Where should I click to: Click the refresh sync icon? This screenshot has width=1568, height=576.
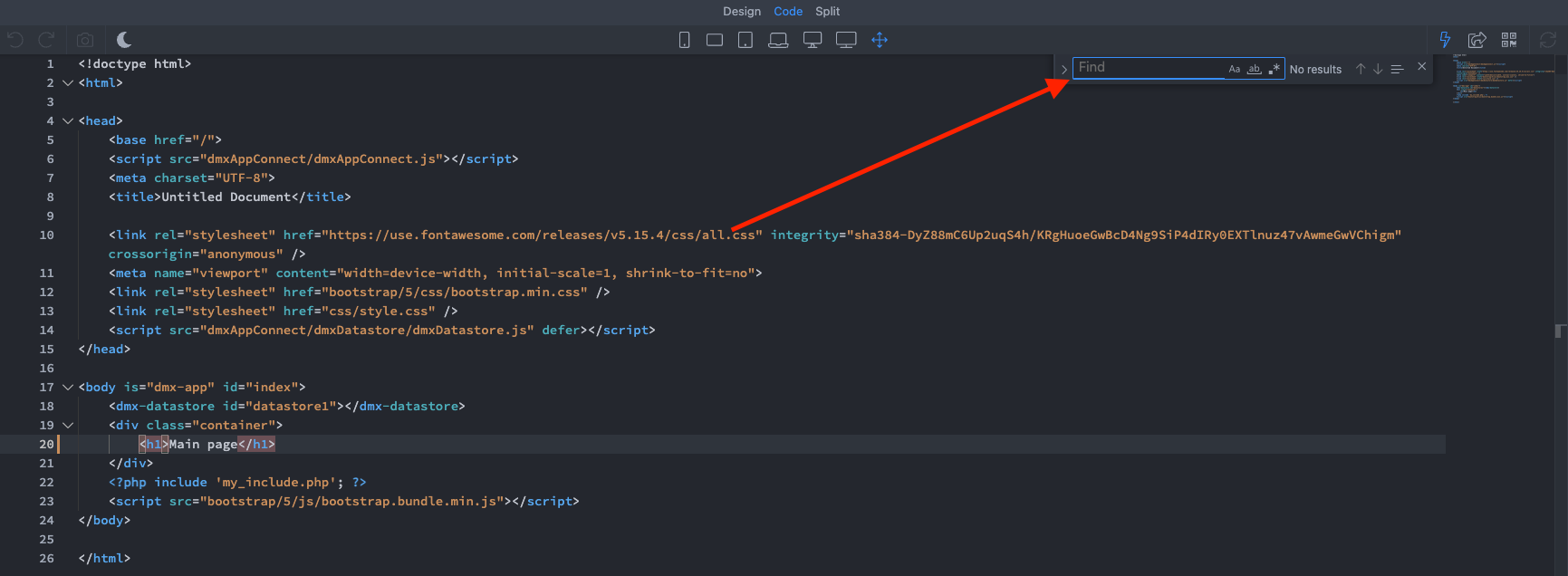[1548, 40]
